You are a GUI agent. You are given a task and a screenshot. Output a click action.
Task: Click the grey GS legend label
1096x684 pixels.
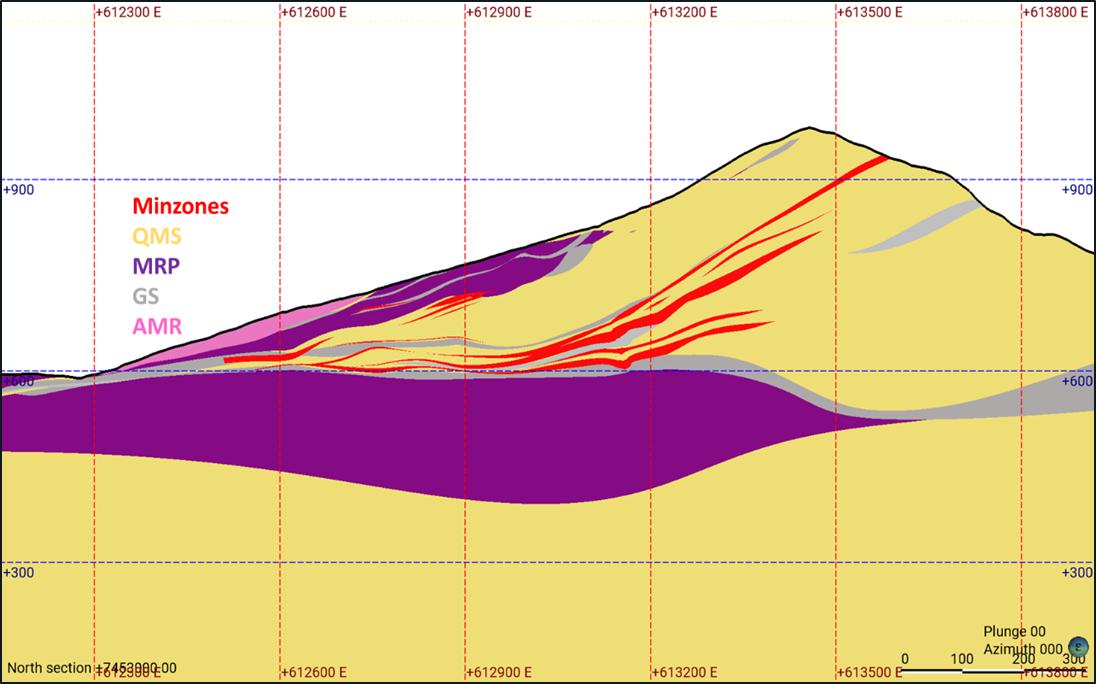tap(145, 296)
